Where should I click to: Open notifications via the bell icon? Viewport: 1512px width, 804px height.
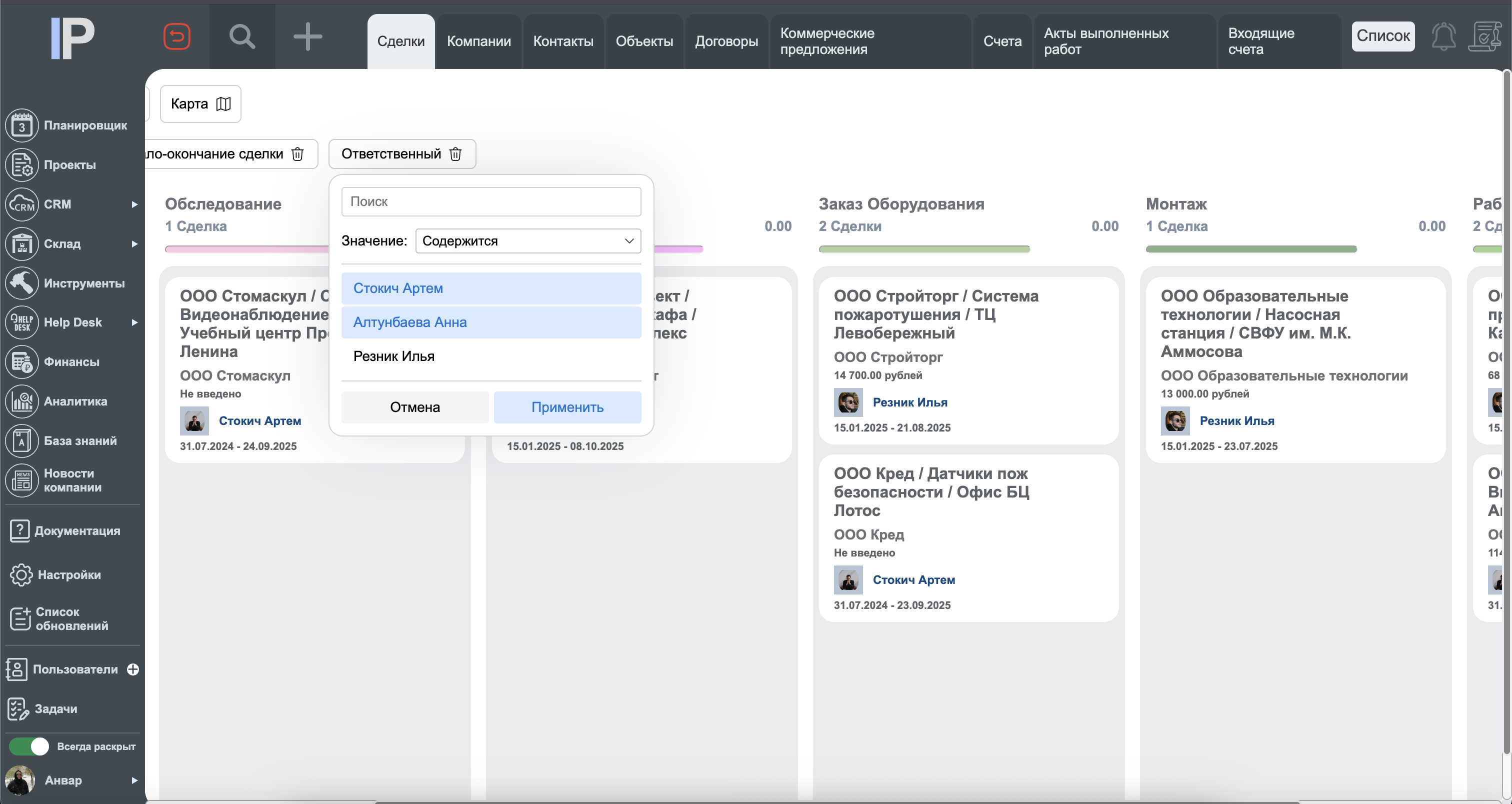tap(1444, 36)
